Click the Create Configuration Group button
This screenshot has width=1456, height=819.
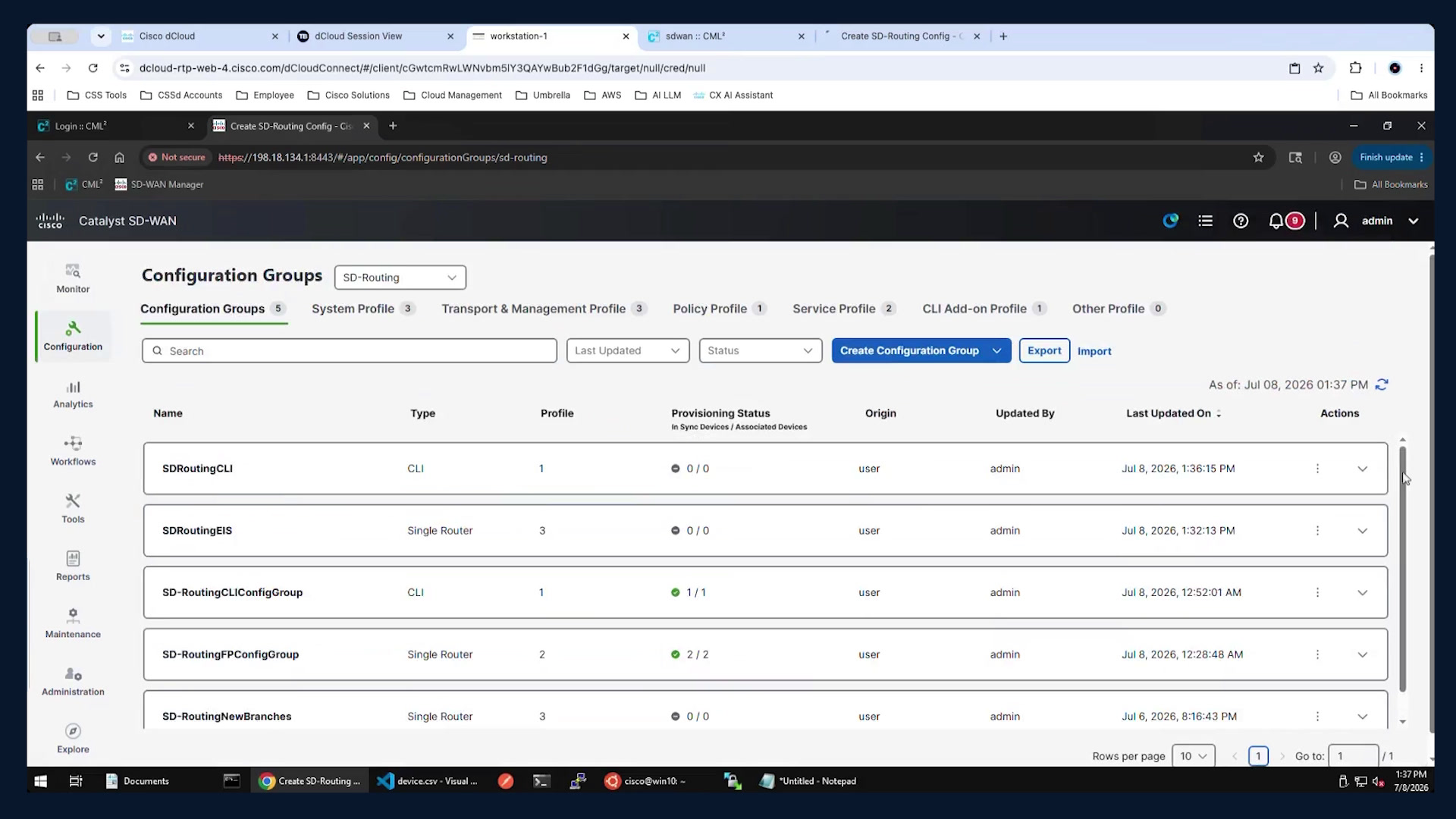tap(909, 350)
